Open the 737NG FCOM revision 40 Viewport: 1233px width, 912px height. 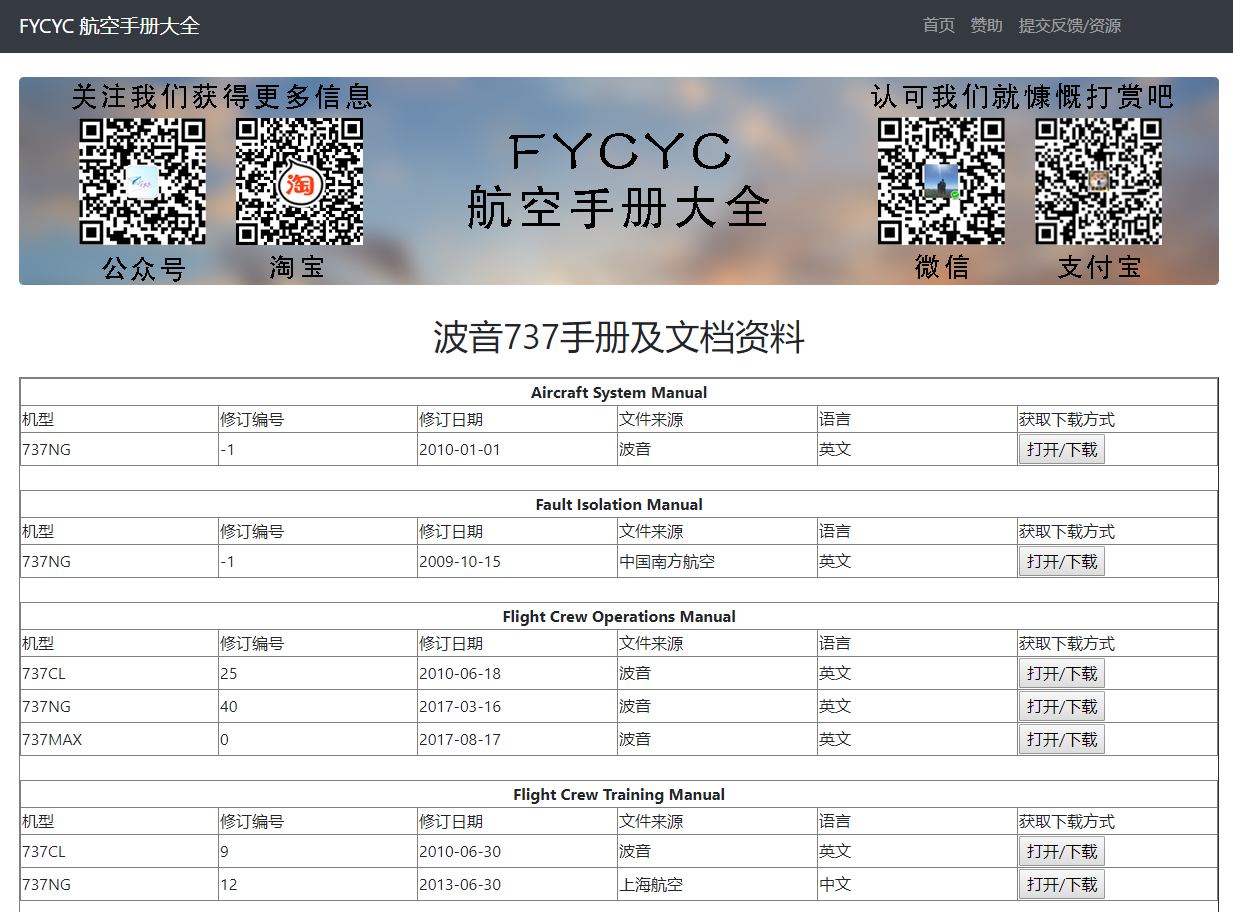pyautogui.click(x=1061, y=706)
